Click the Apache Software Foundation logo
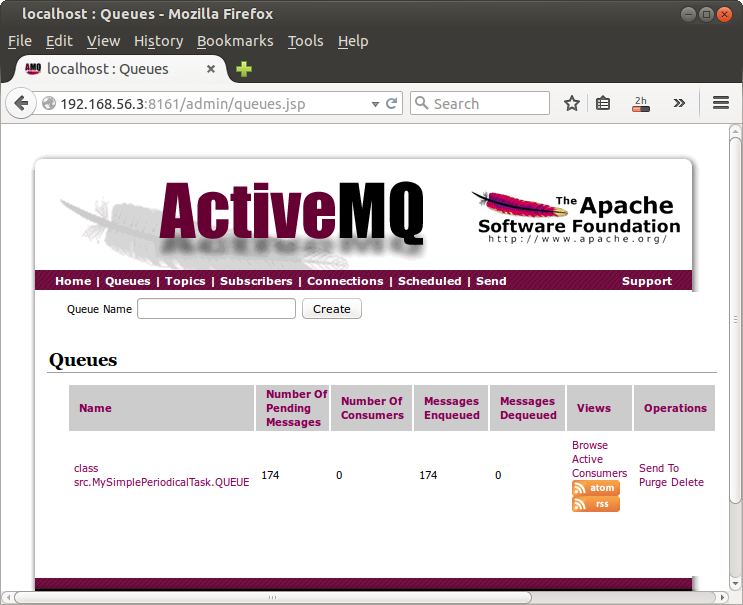Screen dimensions: 743x605 576,217
